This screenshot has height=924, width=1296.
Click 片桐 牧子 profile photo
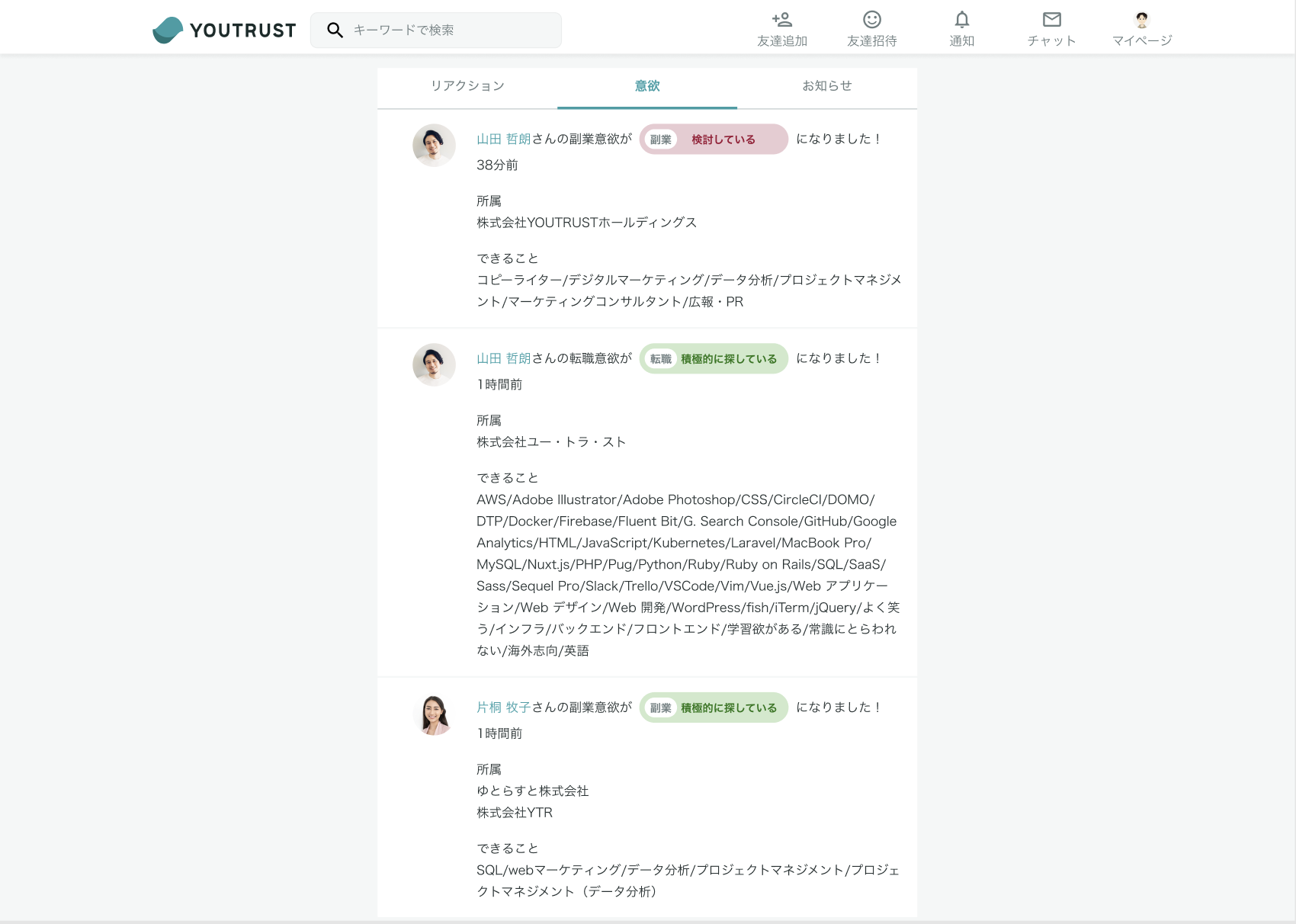[x=434, y=714]
